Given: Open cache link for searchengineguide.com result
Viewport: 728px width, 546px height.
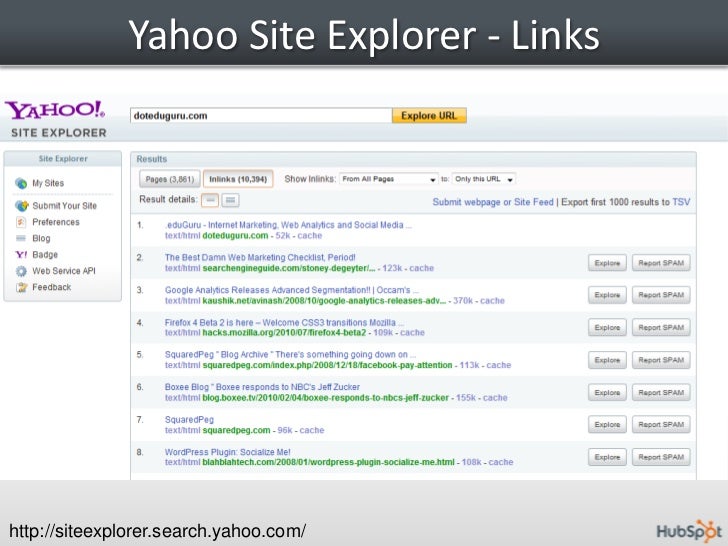Looking at the screenshot, I should tap(422, 268).
